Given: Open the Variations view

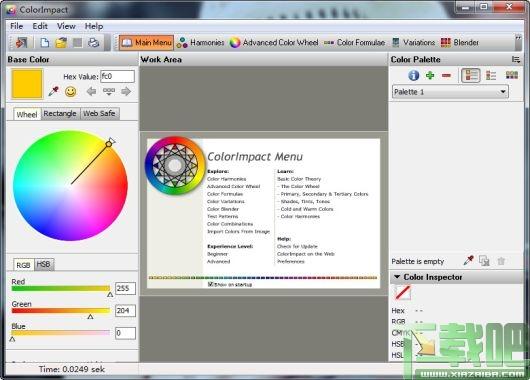Looking at the screenshot, I should click(413, 43).
